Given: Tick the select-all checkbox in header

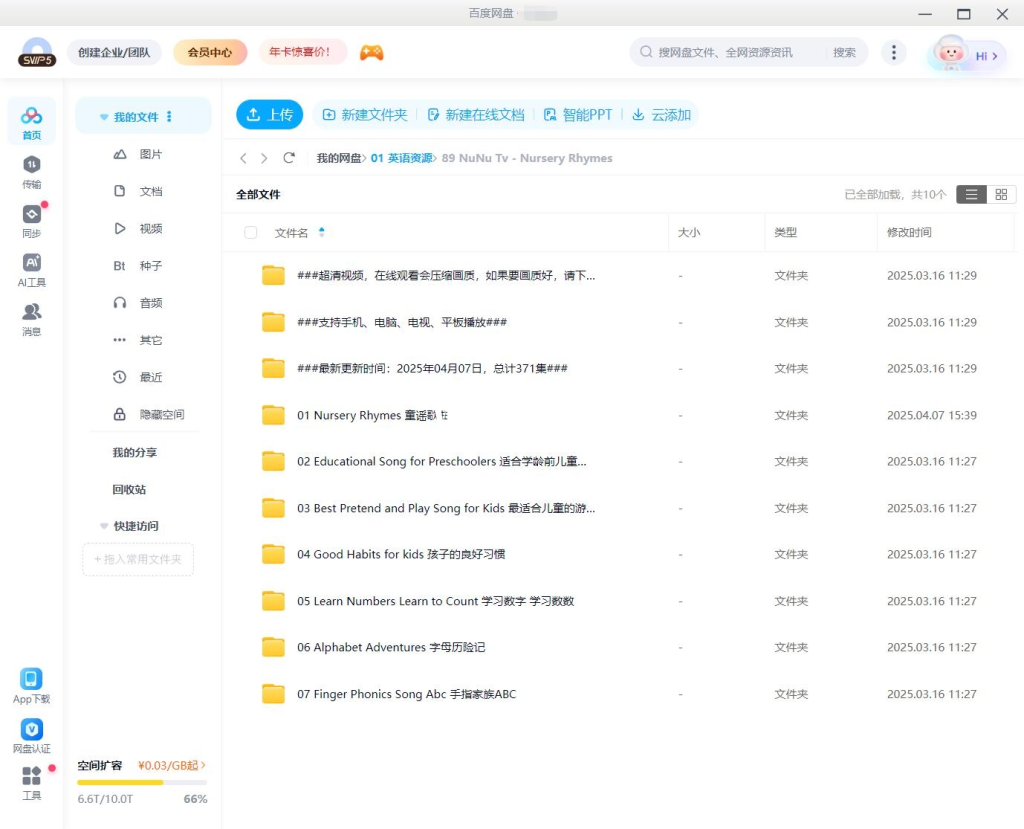Looking at the screenshot, I should pos(251,233).
